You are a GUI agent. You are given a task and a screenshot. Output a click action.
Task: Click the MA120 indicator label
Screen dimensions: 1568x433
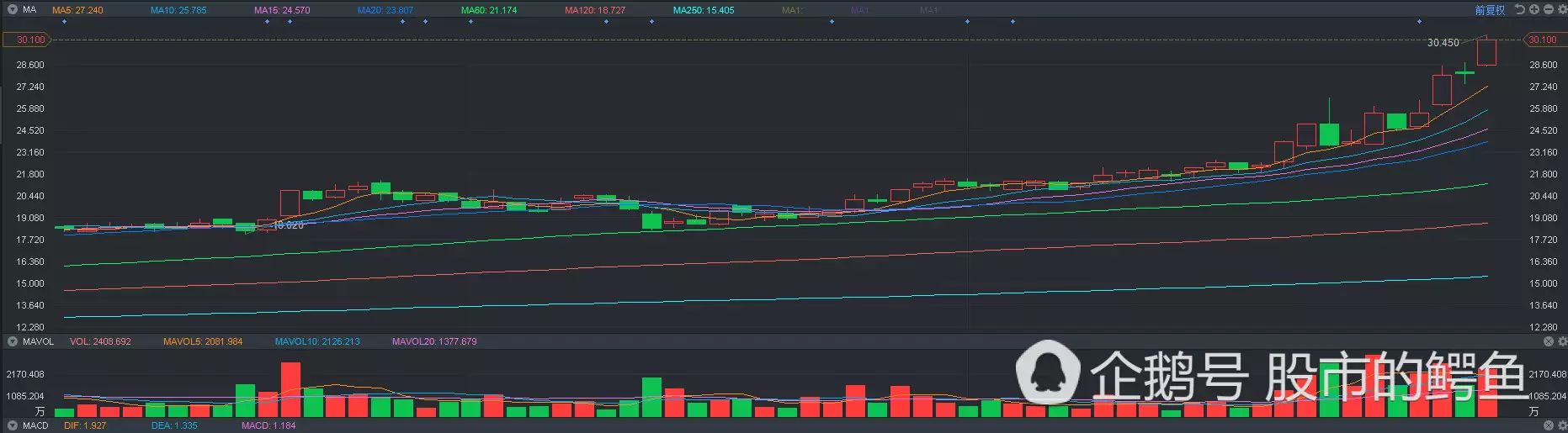[x=595, y=10]
